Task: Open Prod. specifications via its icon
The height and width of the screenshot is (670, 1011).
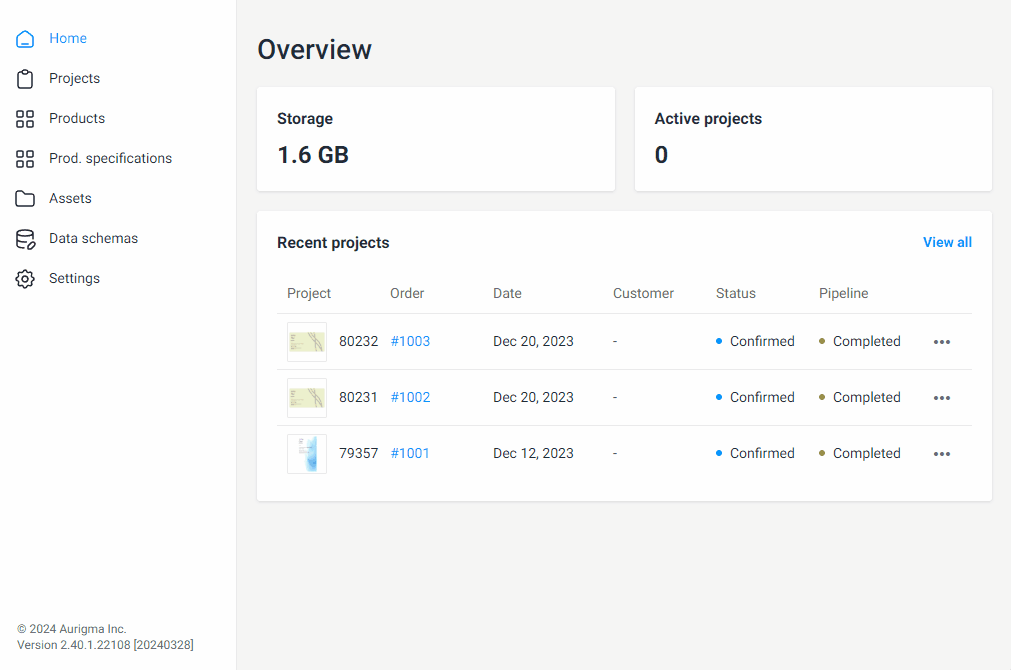Action: 25,158
